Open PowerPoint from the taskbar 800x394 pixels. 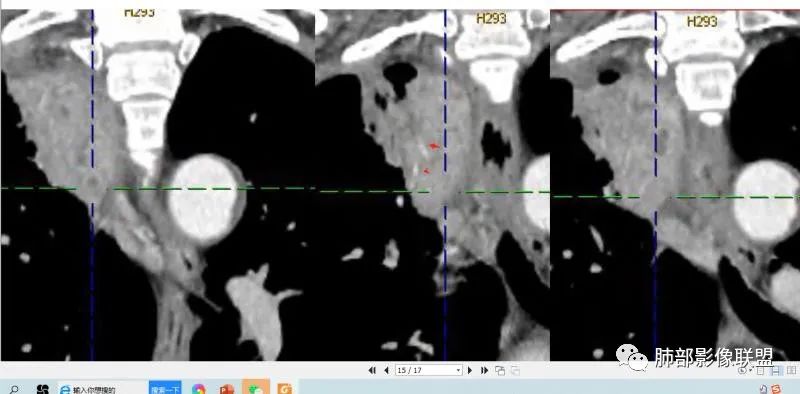(227, 389)
